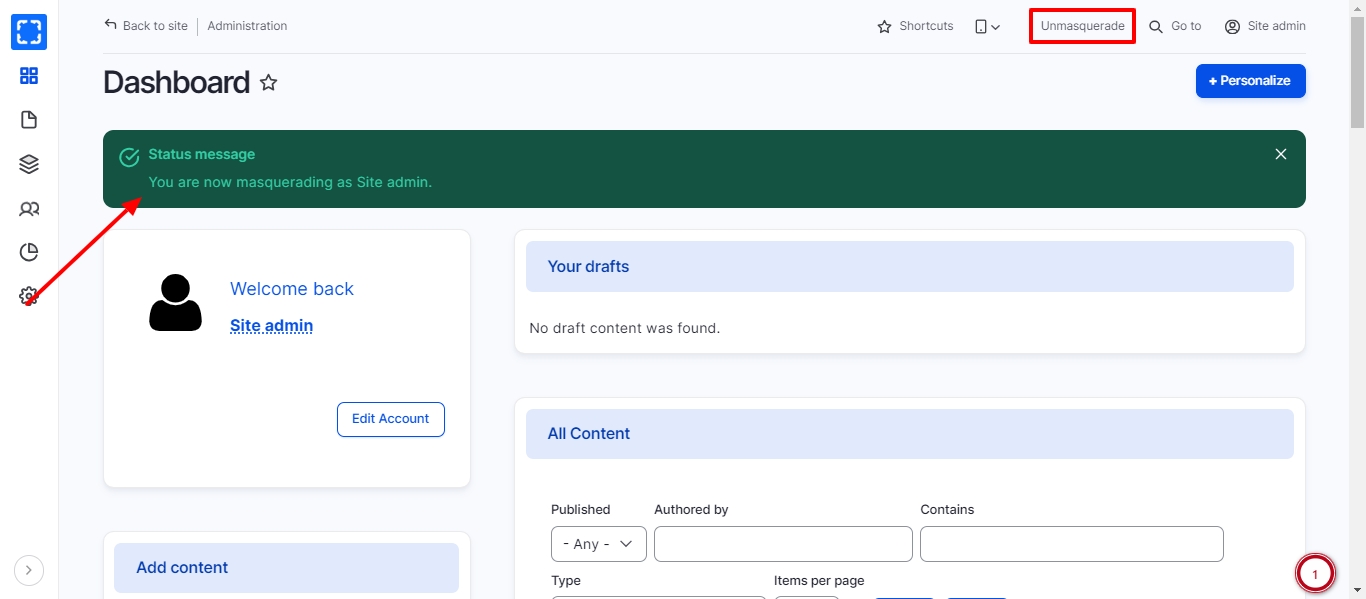Click the Unmasquerade link

(x=1082, y=27)
